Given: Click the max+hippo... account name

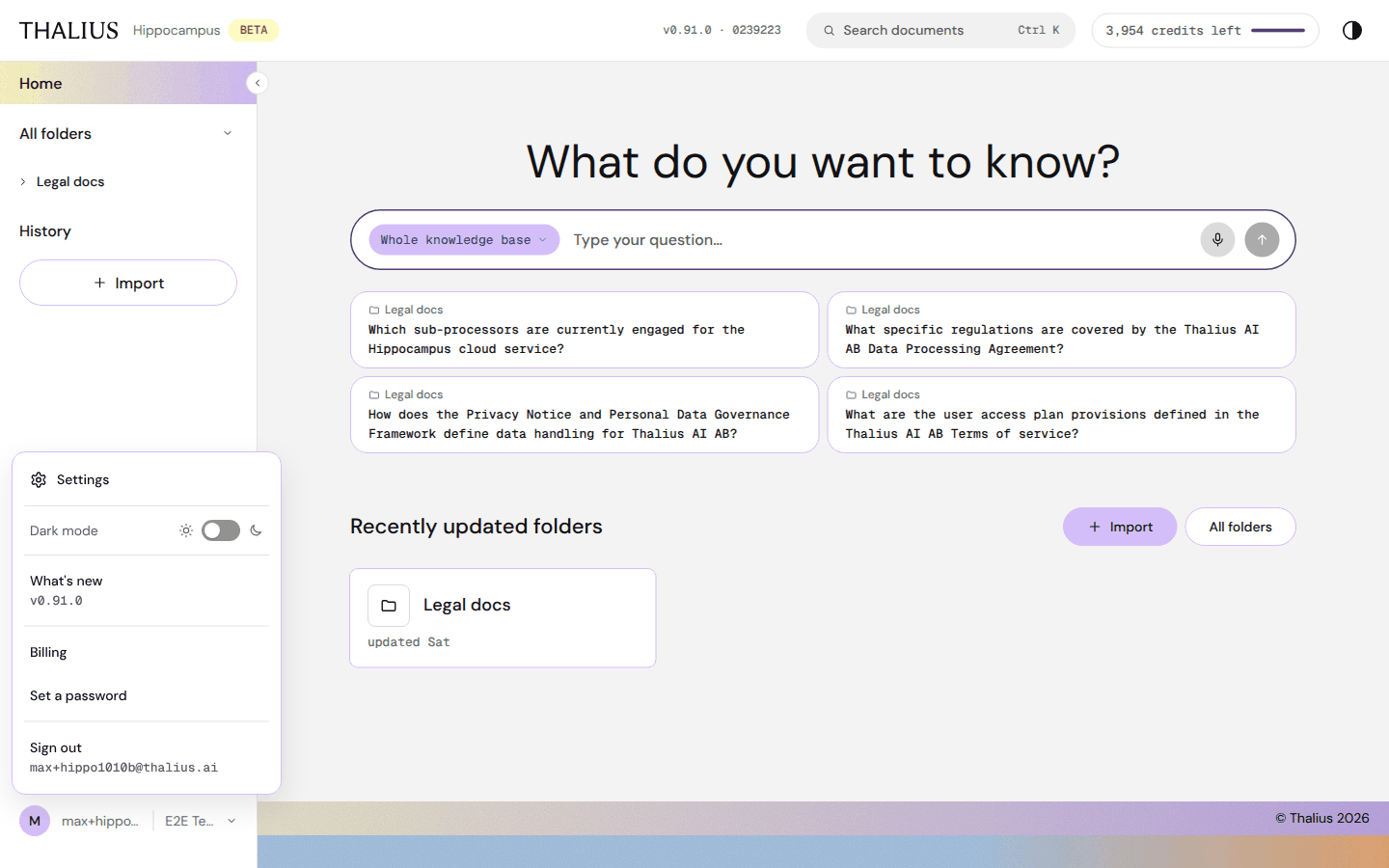Looking at the screenshot, I should tap(100, 821).
